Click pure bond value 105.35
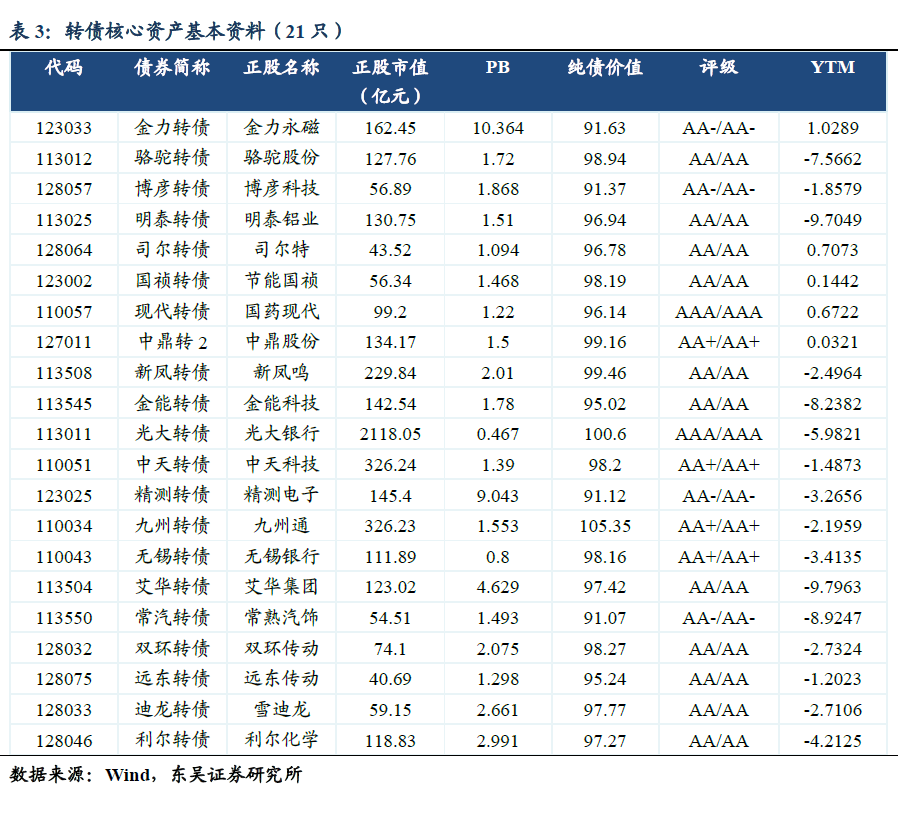The width and height of the screenshot is (903, 818). 605,526
